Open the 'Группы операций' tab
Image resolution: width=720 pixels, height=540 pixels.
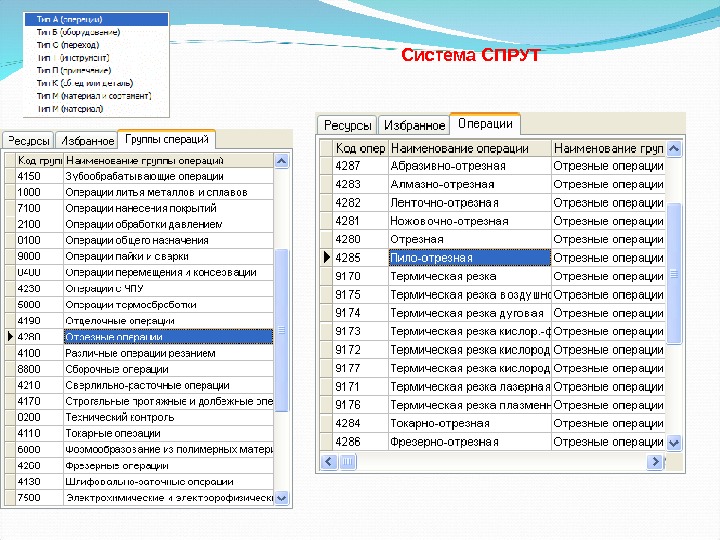point(167,139)
